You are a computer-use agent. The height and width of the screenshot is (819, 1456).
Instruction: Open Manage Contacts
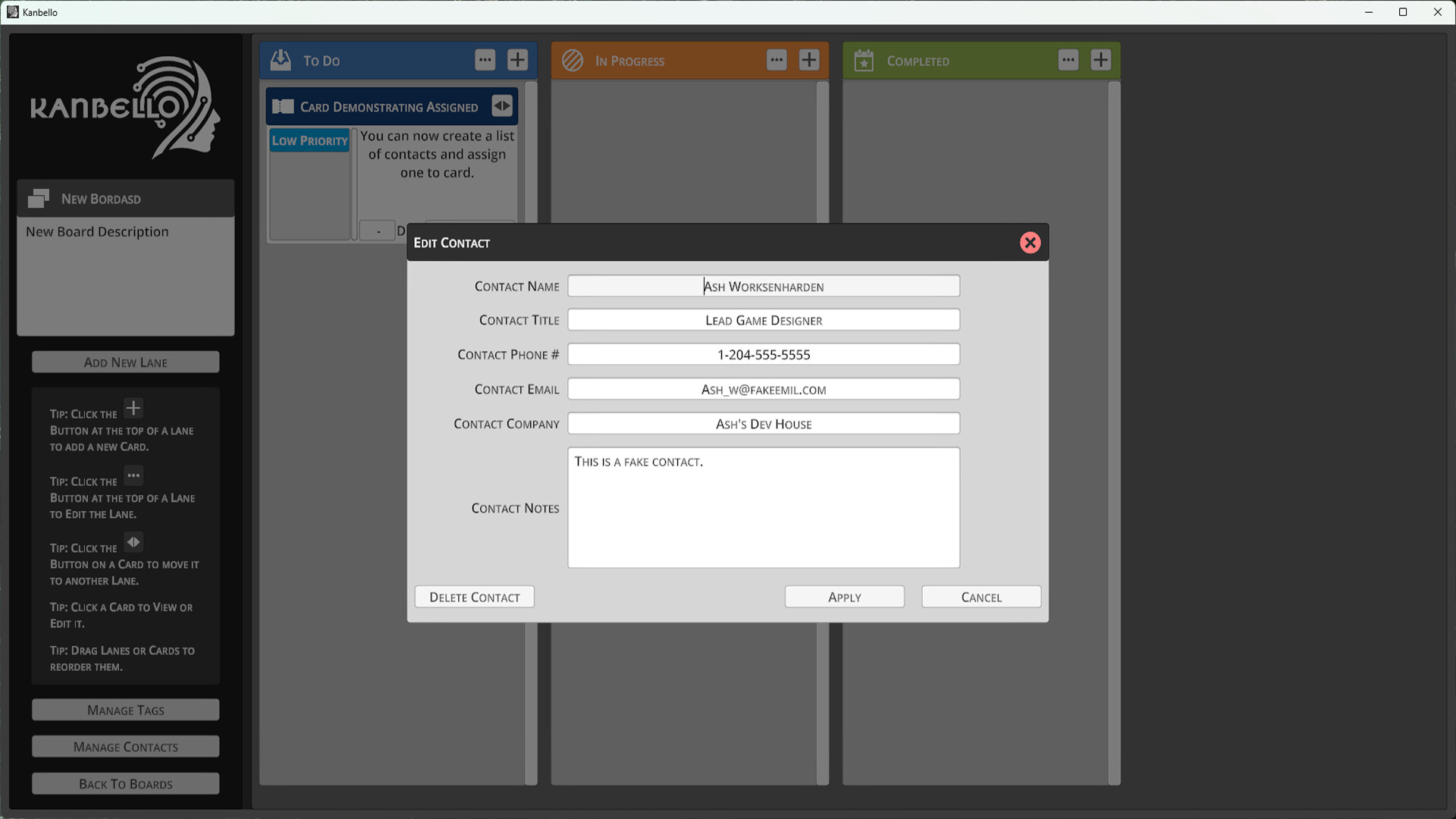(x=125, y=746)
